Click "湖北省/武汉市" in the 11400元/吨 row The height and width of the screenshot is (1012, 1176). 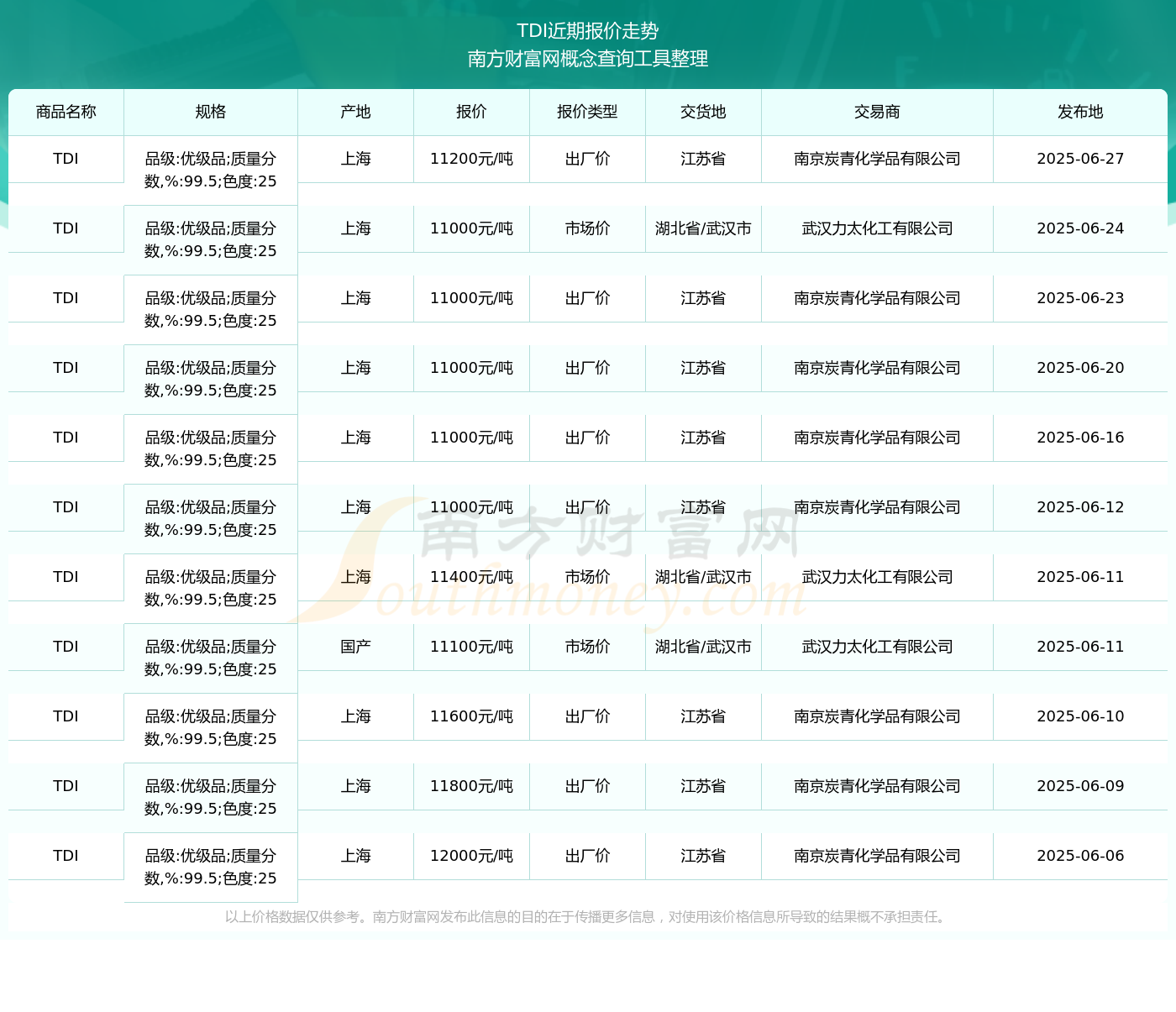[x=704, y=577]
